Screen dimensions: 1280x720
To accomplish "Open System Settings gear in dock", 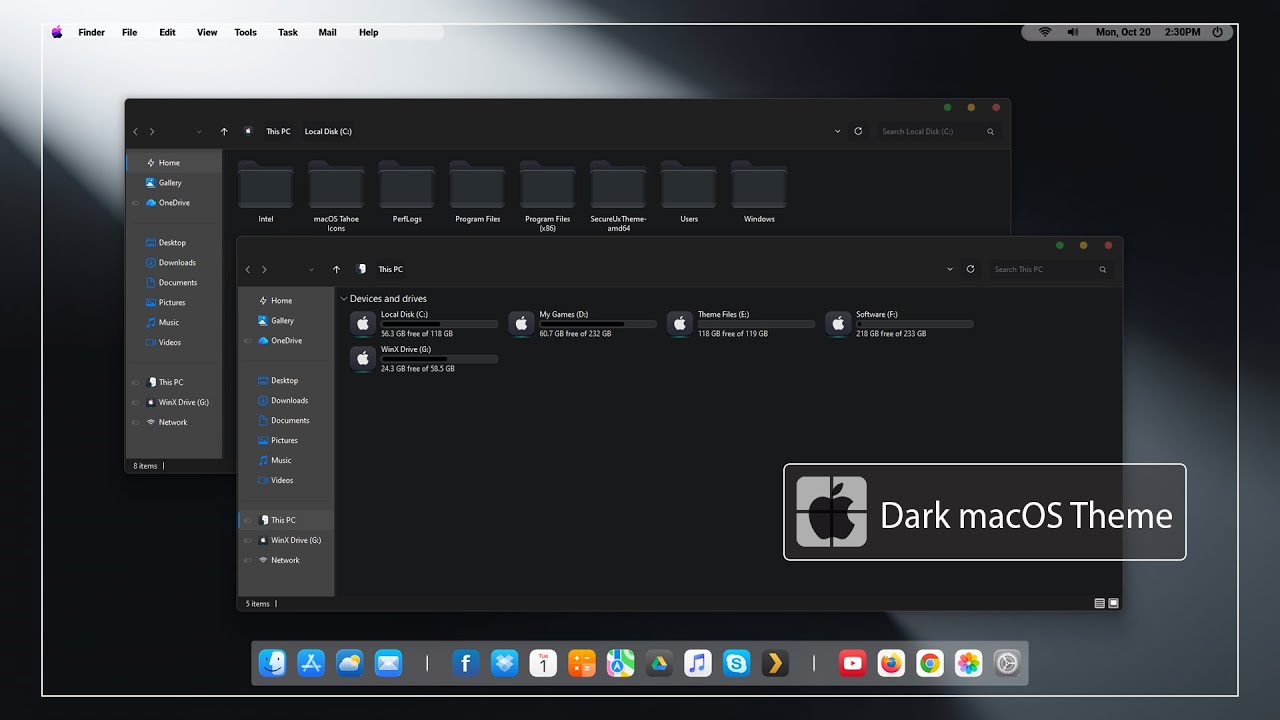I will 1008,663.
